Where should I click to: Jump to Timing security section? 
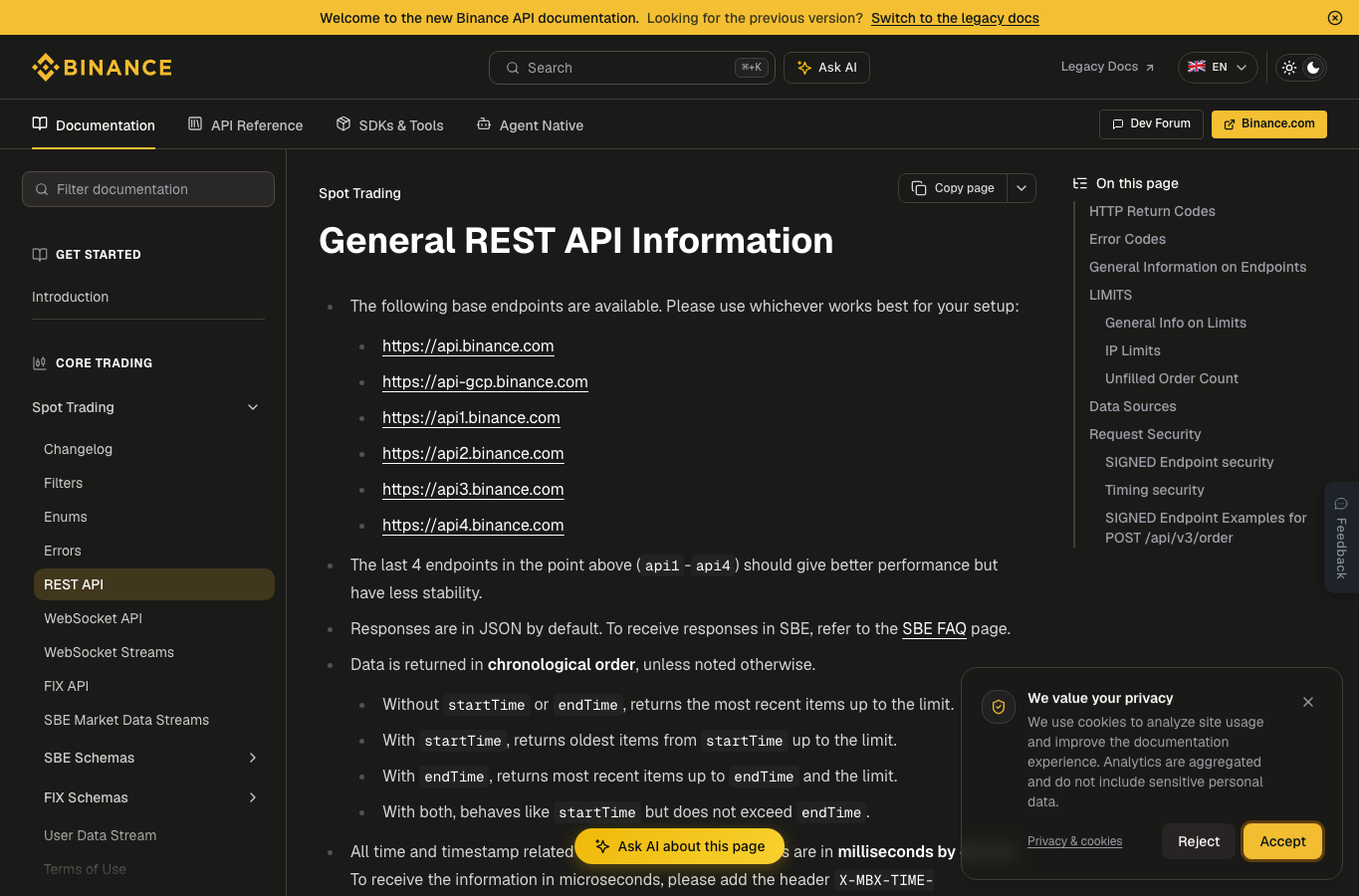point(1155,490)
